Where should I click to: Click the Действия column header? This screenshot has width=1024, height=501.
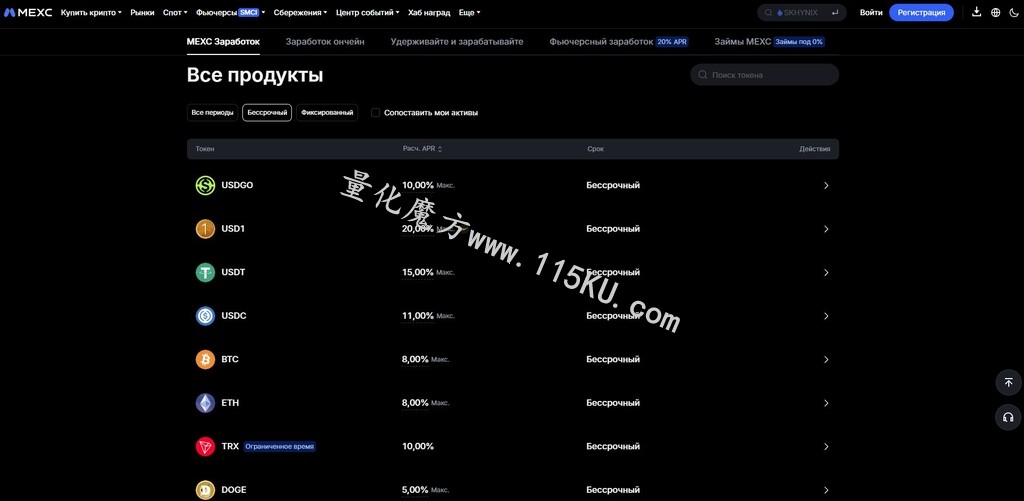click(814, 149)
